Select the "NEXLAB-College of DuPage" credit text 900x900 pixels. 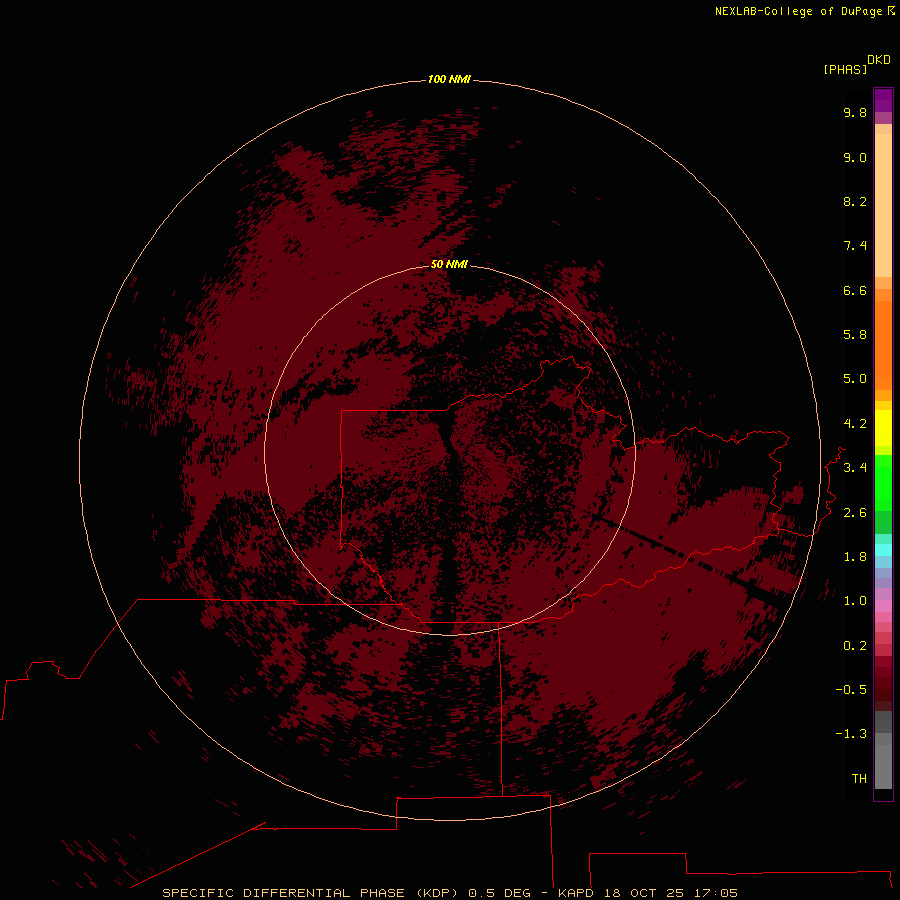[x=798, y=11]
